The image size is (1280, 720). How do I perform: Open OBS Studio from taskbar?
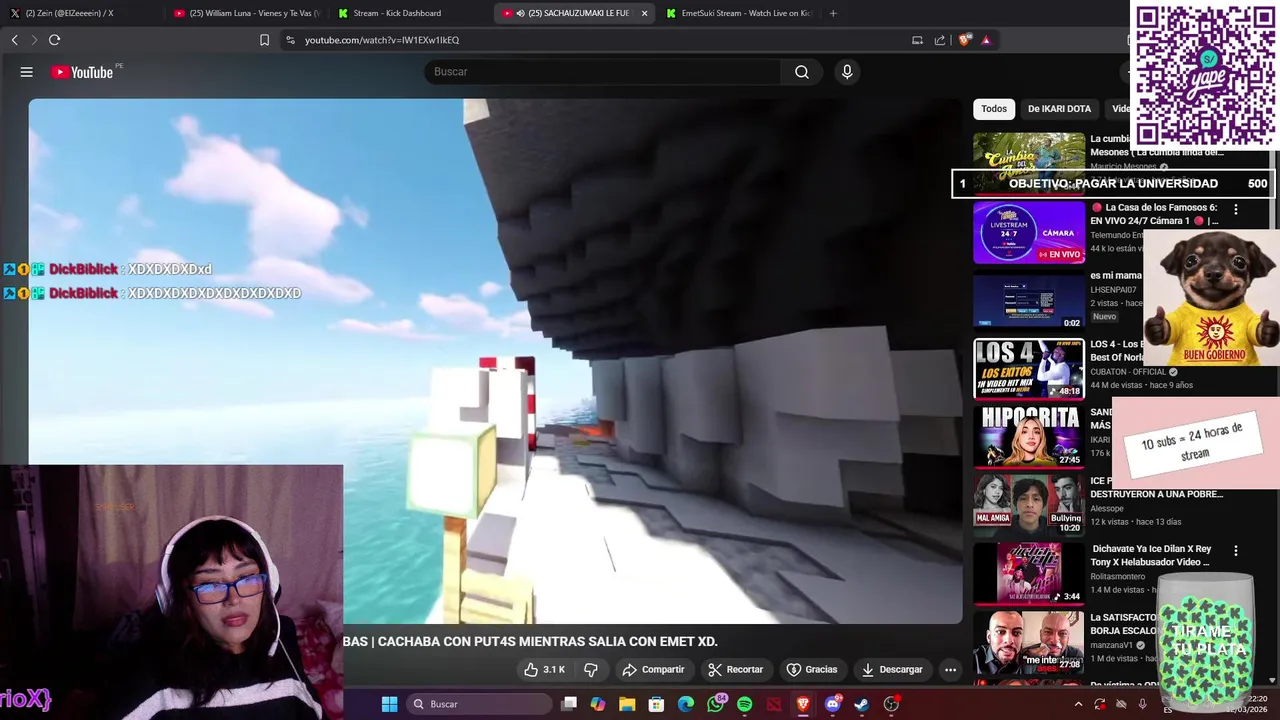[x=891, y=704]
